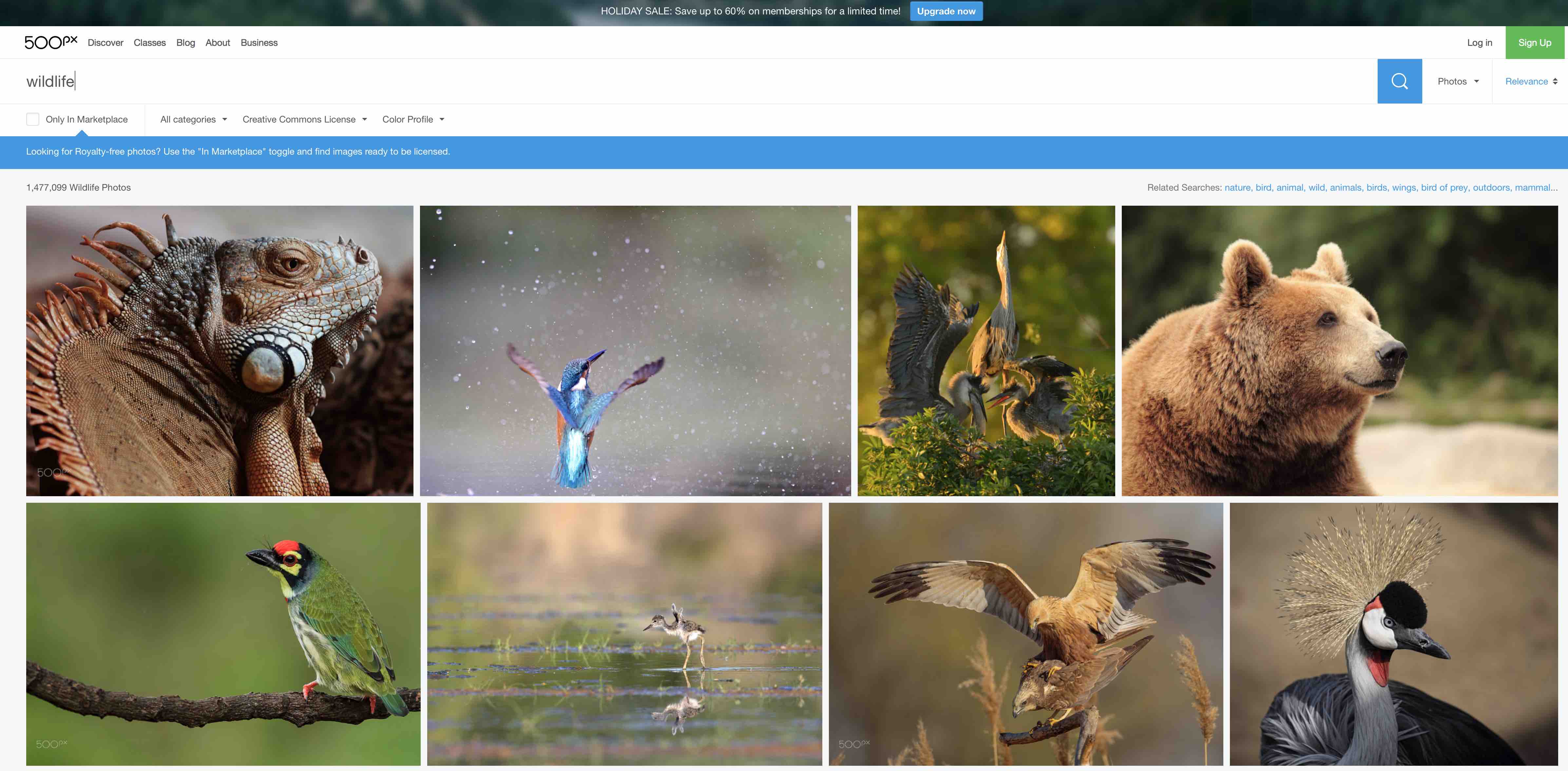The height and width of the screenshot is (771, 1568).
Task: Click the nature related search link
Action: 1237,187
